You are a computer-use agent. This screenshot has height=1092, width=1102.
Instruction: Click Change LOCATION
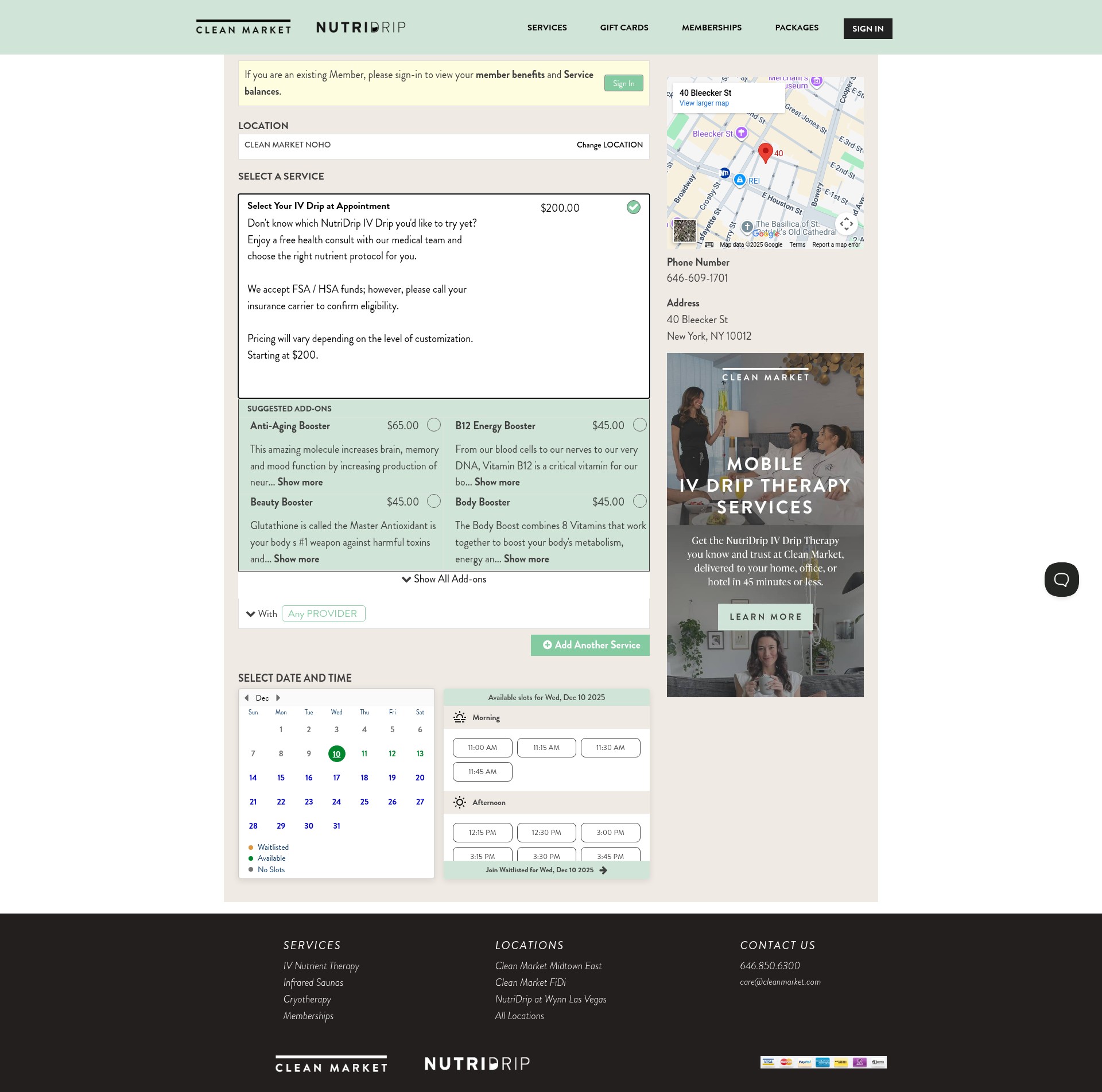click(610, 145)
